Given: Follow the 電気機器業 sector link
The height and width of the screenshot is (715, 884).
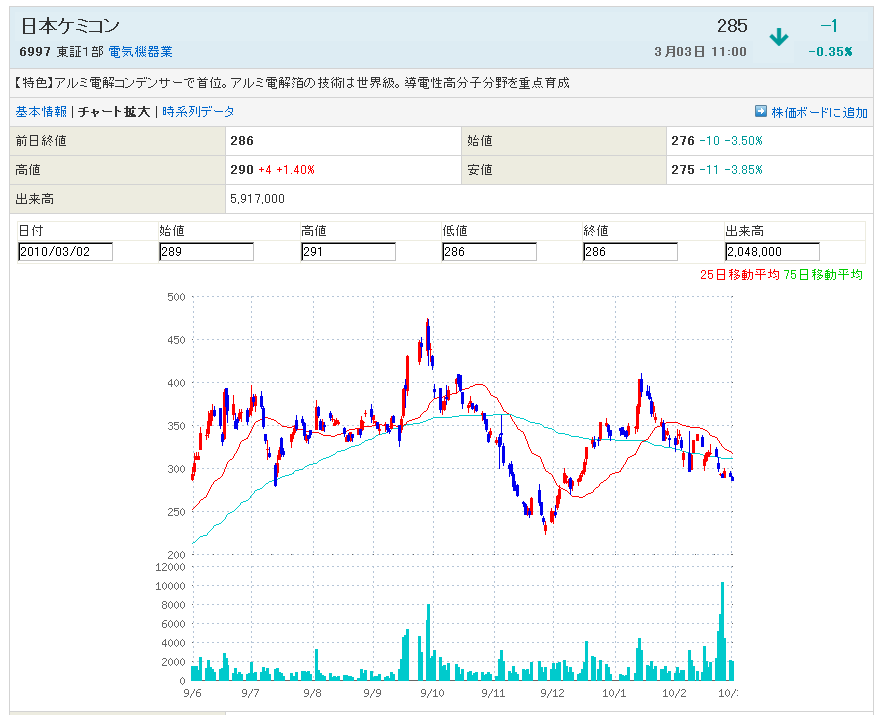Looking at the screenshot, I should 140,52.
